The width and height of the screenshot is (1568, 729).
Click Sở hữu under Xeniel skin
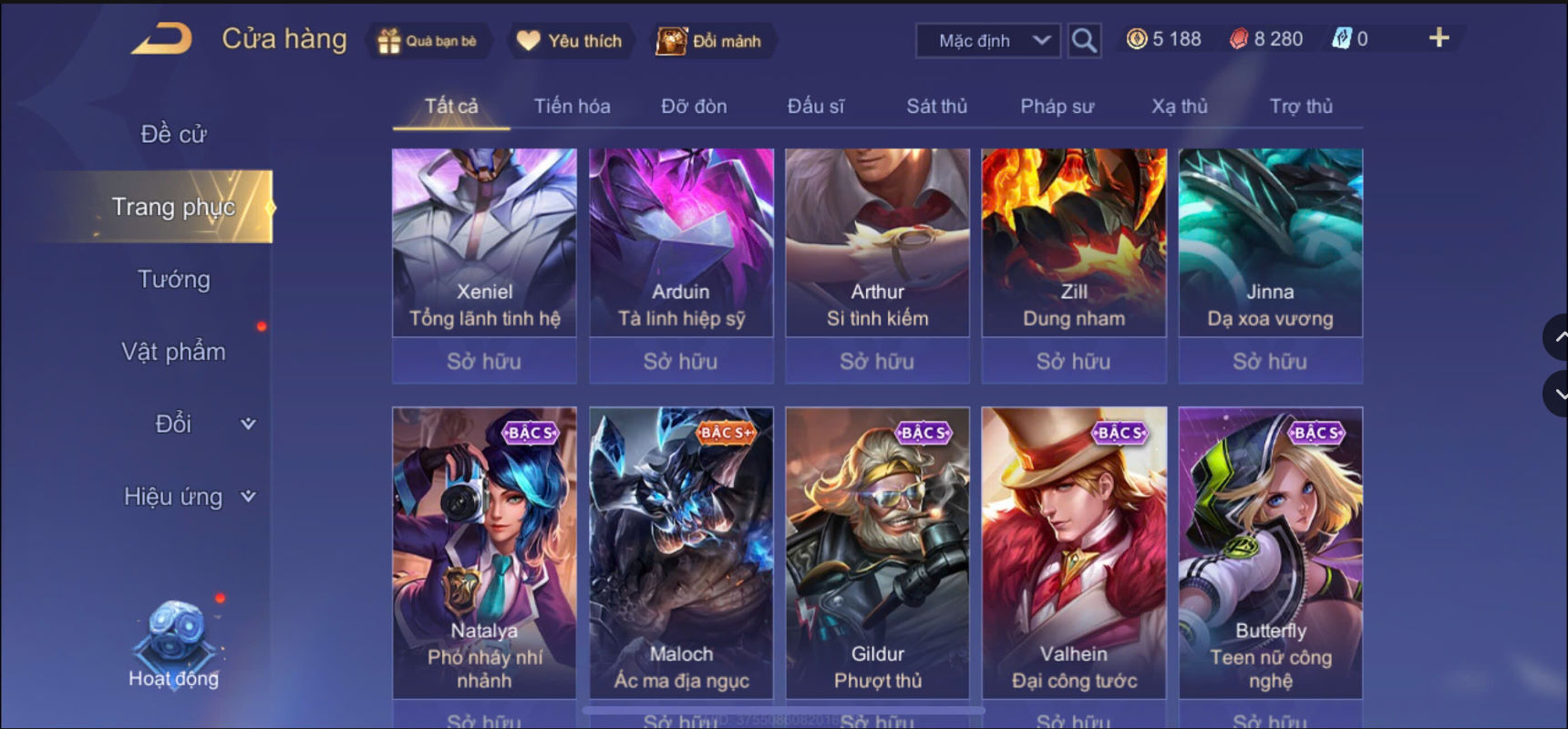pyautogui.click(x=484, y=361)
